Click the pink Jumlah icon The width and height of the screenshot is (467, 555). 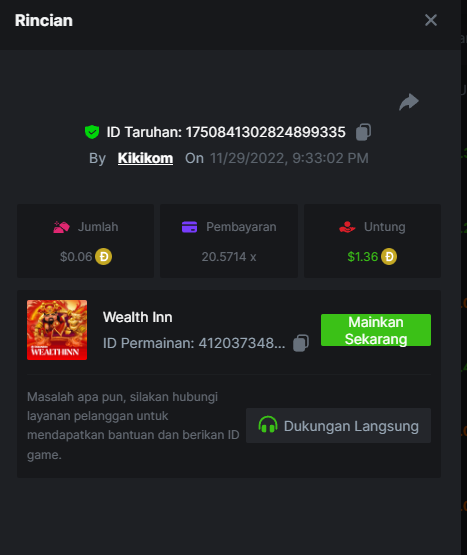61,227
